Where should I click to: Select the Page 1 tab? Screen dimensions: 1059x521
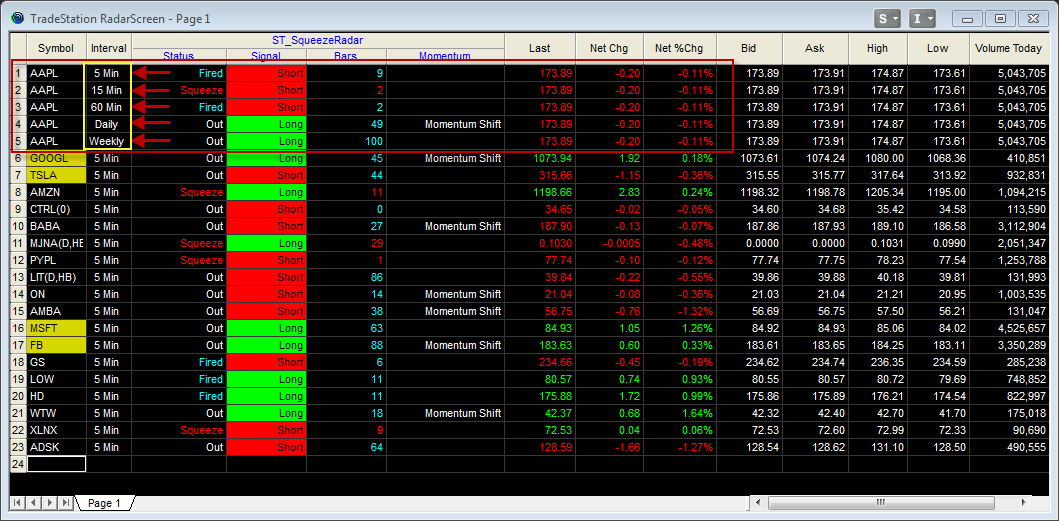click(x=105, y=503)
